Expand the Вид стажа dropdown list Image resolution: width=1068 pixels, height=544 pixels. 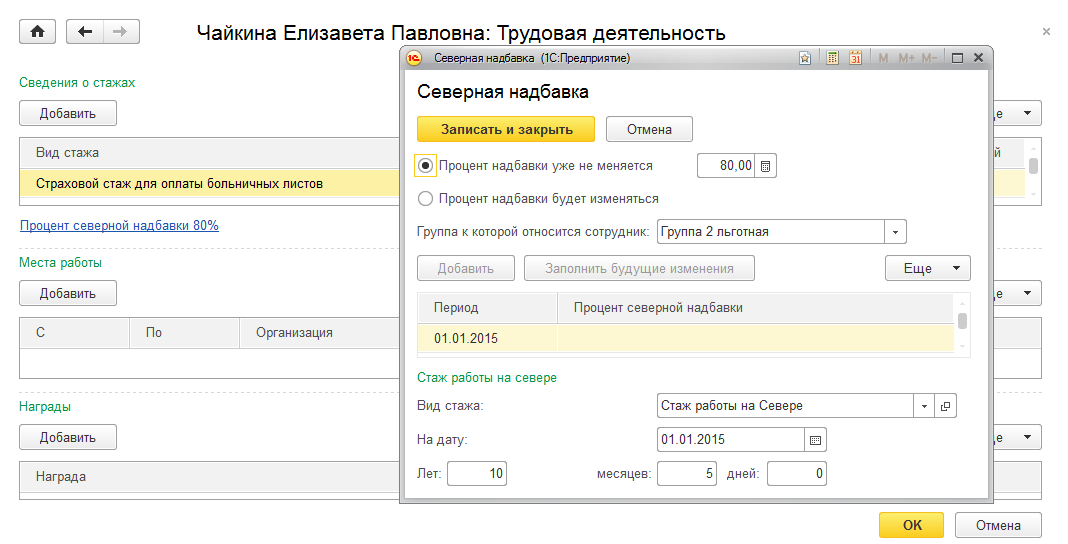(x=924, y=406)
